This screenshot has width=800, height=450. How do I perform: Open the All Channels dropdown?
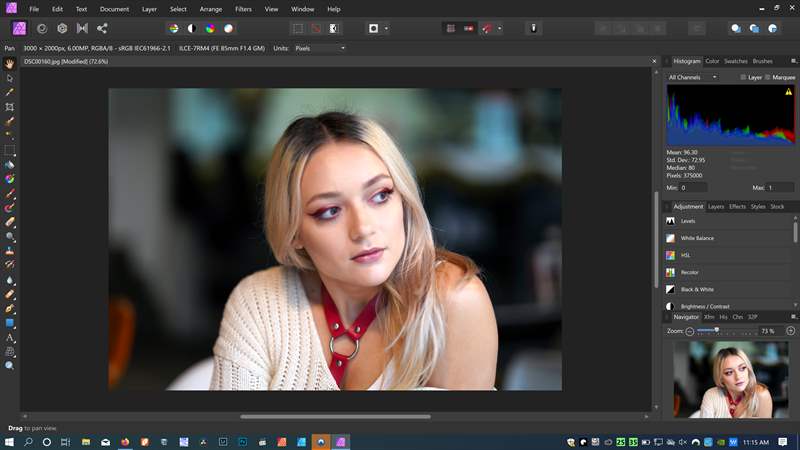point(692,77)
